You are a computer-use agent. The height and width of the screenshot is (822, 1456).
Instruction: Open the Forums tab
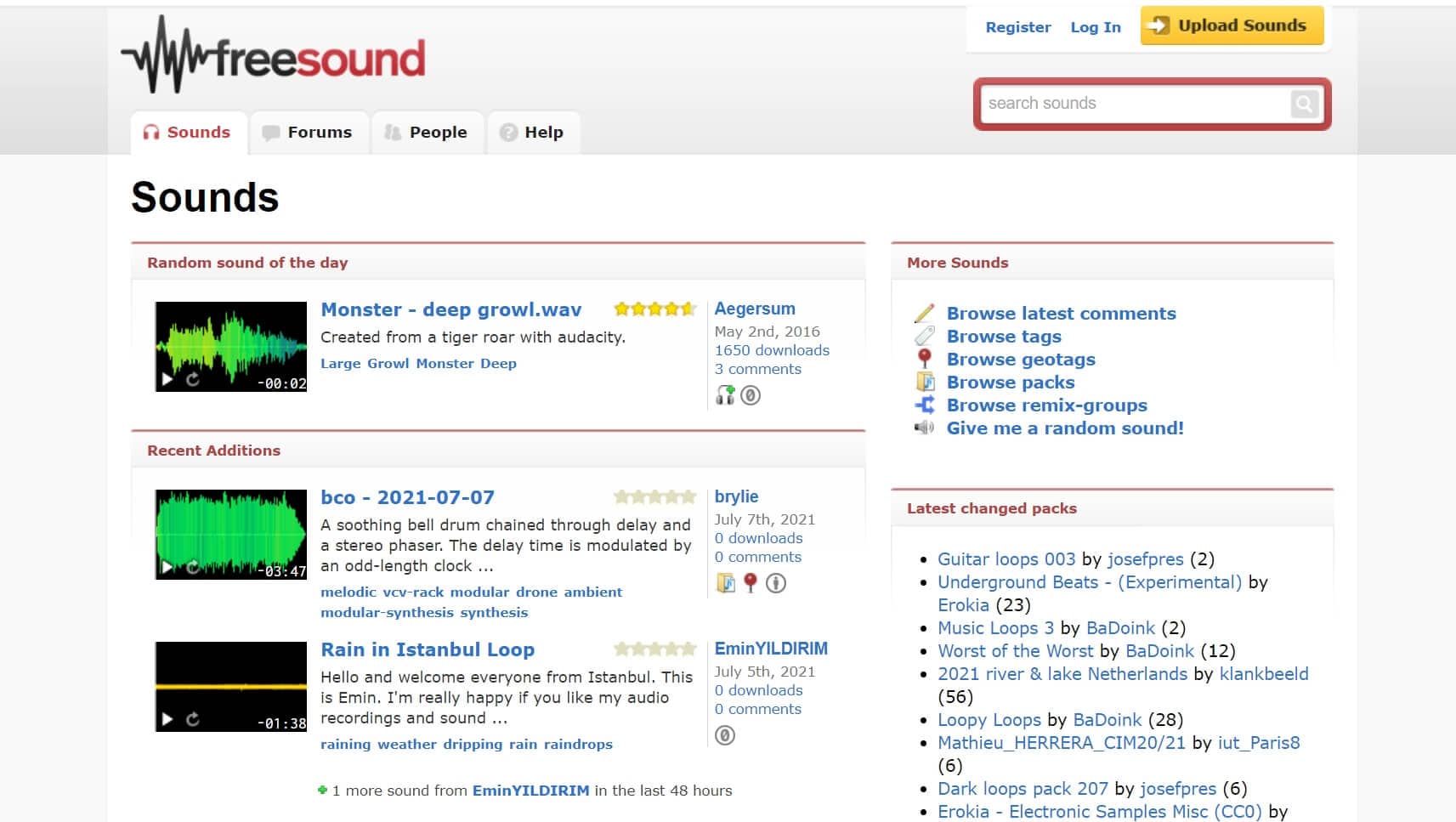(x=309, y=133)
